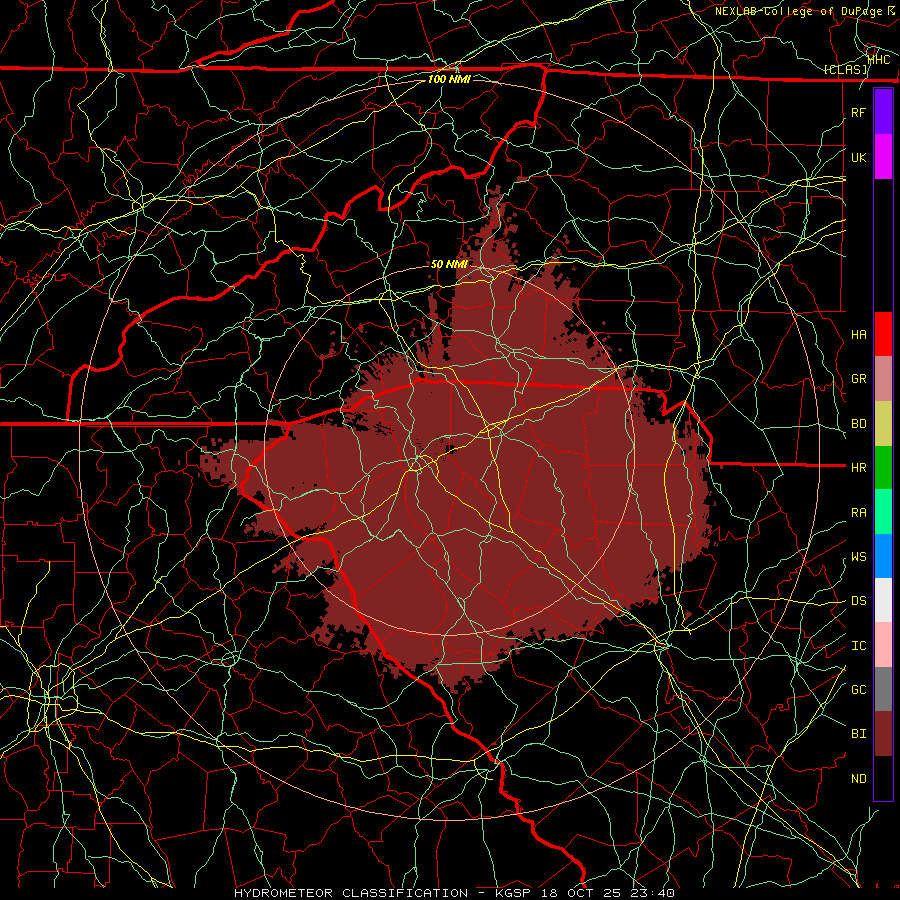This screenshot has height=900, width=900.
Task: Select the GR pink legend swatch
Action: click(883, 379)
